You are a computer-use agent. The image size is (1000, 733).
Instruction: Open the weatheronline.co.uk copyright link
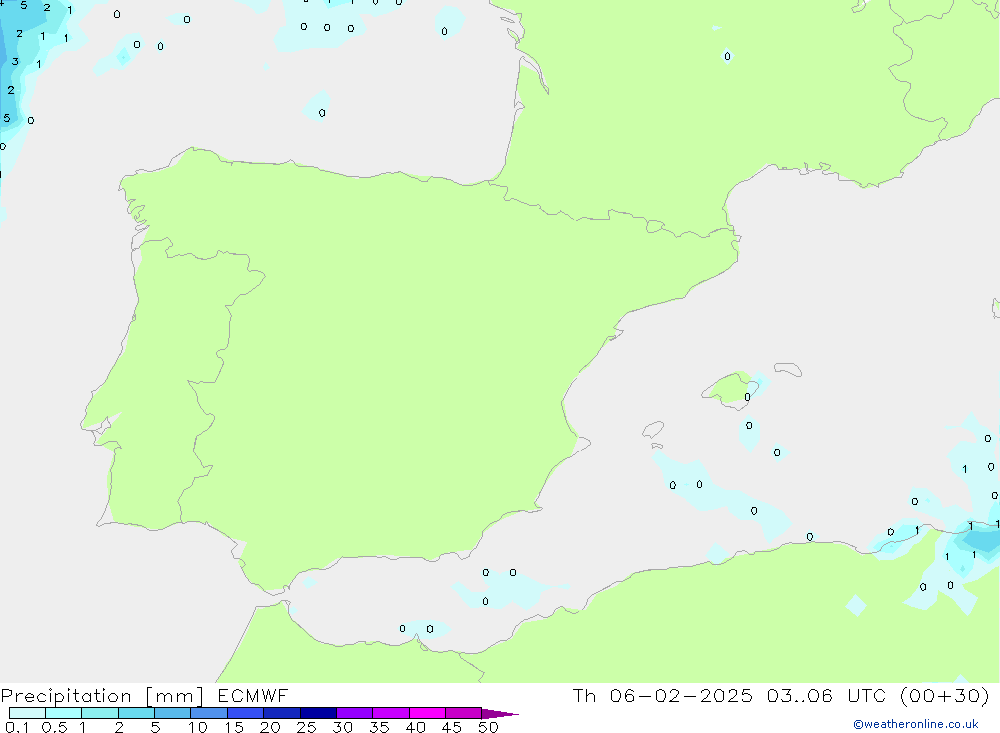pyautogui.click(x=915, y=724)
